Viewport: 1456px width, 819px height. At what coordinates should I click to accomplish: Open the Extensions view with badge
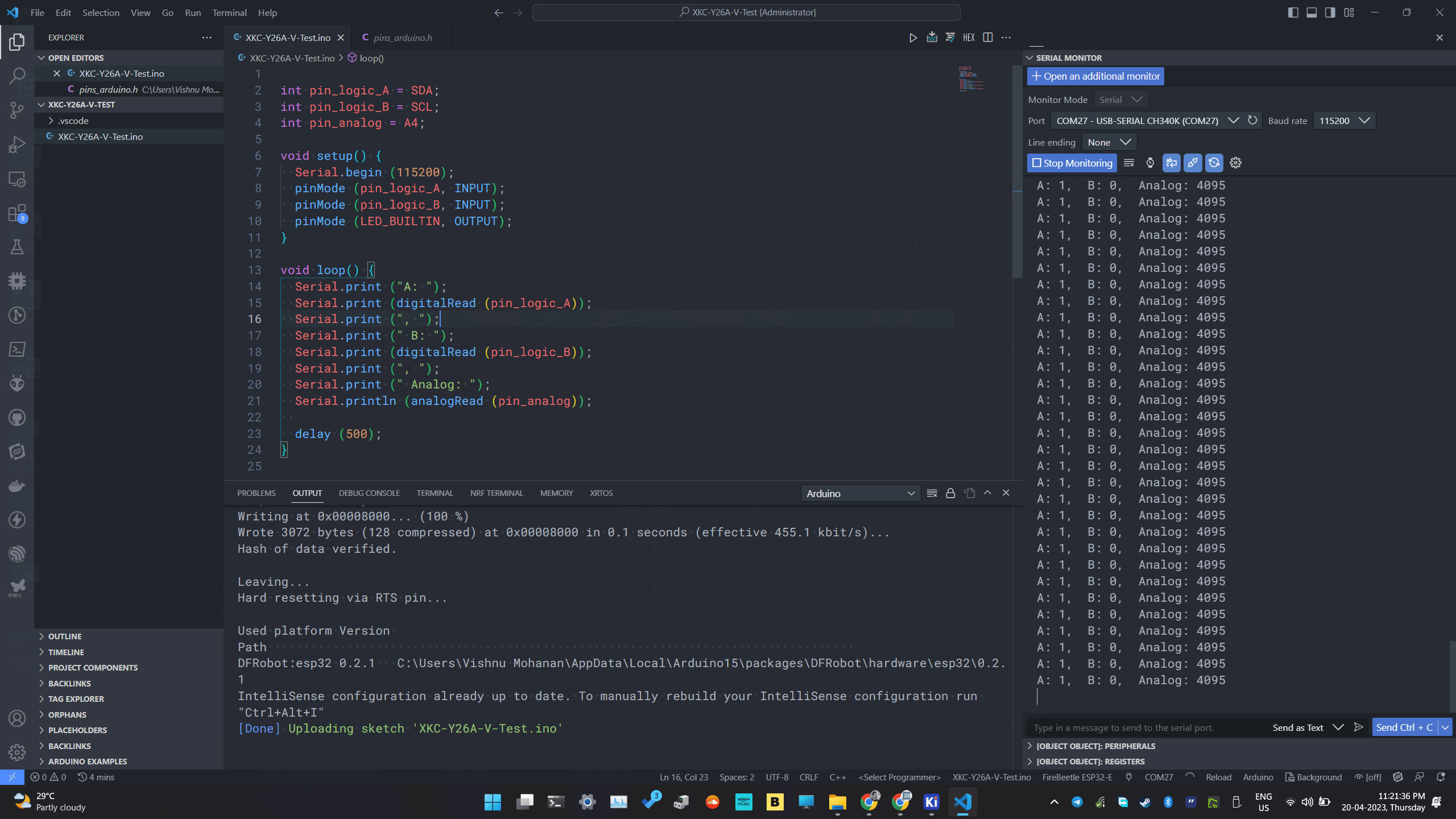pyautogui.click(x=17, y=214)
